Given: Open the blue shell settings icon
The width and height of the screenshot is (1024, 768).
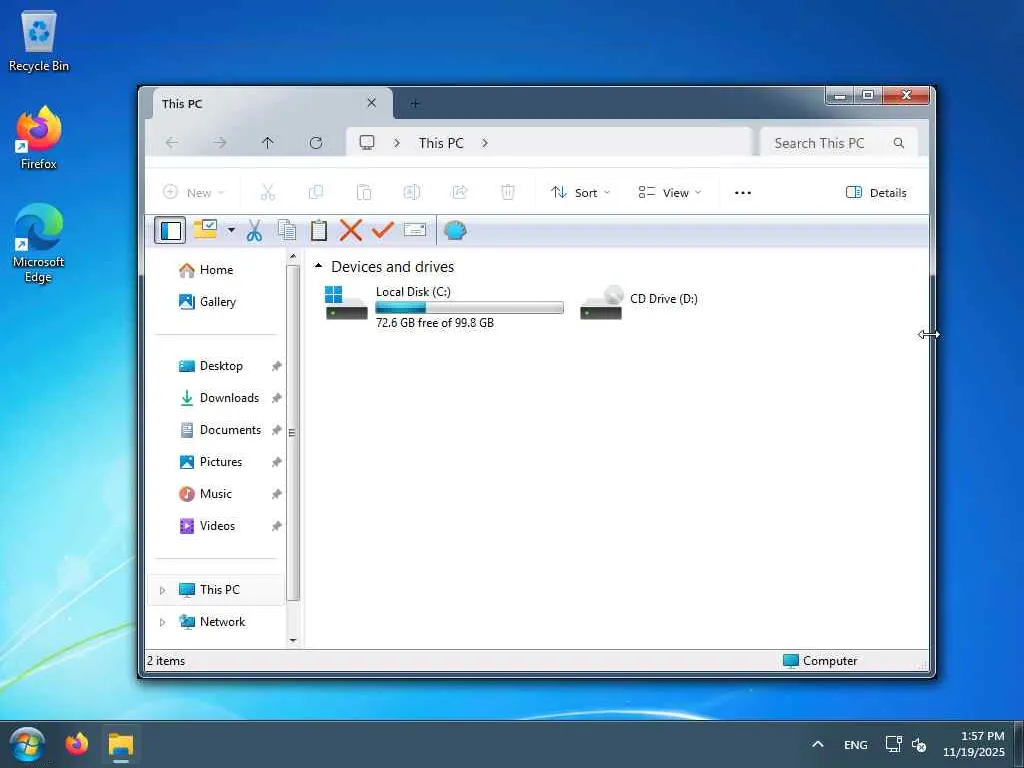Looking at the screenshot, I should 455,231.
